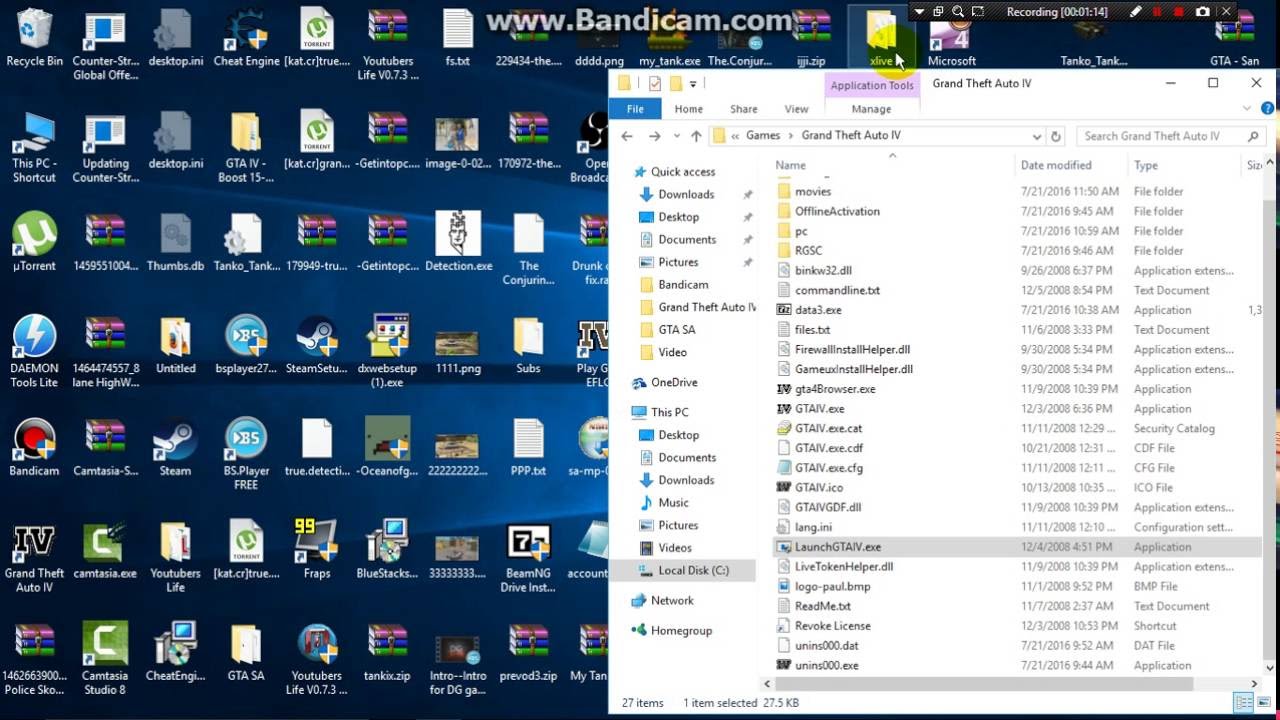1280x720 pixels.
Task: Click the Explorer help question mark icon
Action: (1266, 108)
